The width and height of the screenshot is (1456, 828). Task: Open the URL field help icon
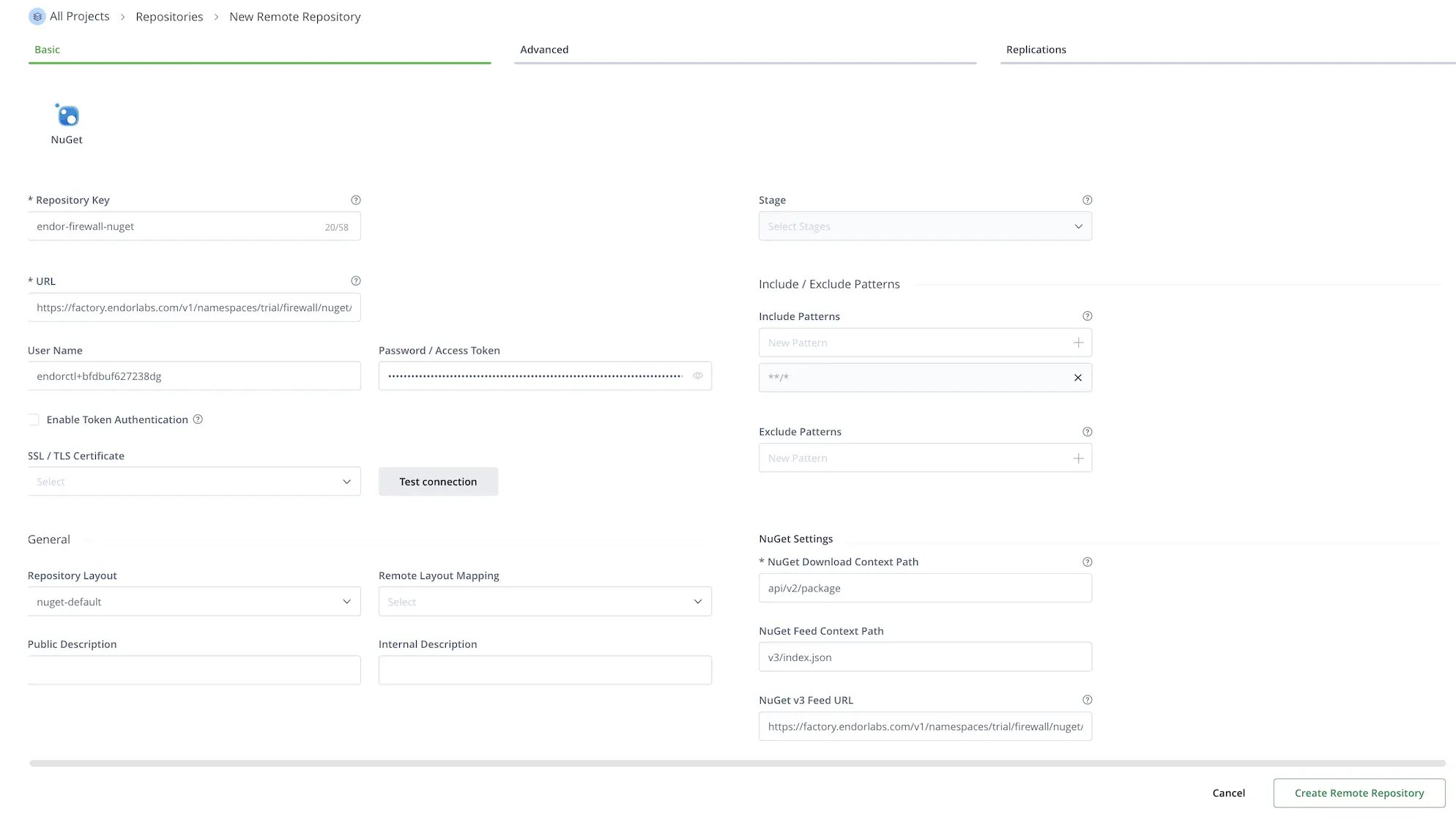pyautogui.click(x=356, y=281)
